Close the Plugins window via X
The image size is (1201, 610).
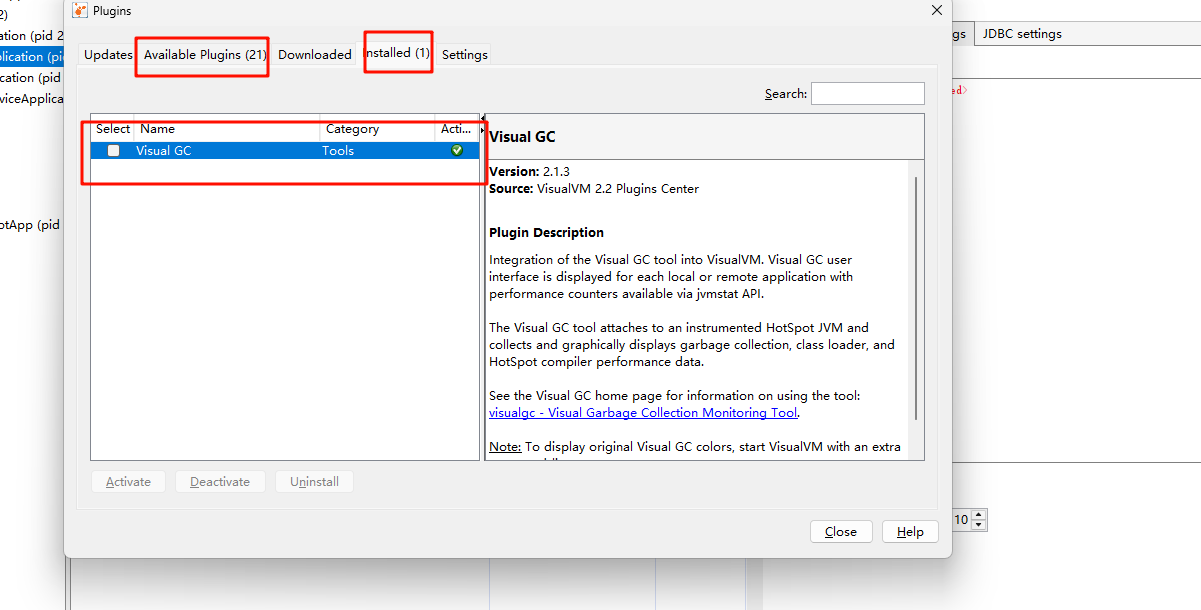click(937, 10)
